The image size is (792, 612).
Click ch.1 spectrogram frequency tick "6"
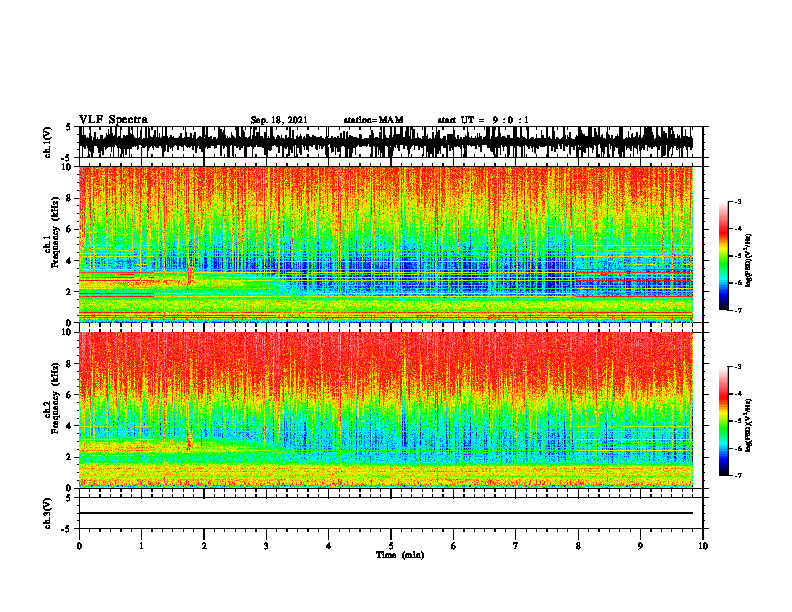[71, 229]
